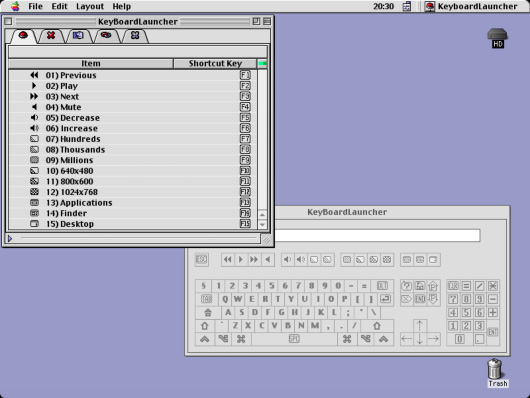
Task: Click the speaker icon beside 04) Mute
Action: [x=34, y=107]
